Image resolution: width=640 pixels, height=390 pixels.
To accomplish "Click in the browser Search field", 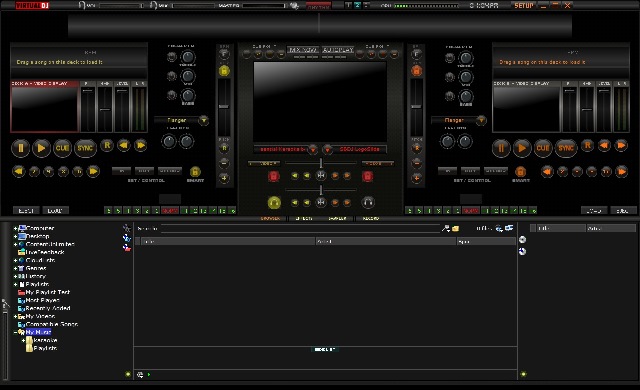I will [300, 228].
